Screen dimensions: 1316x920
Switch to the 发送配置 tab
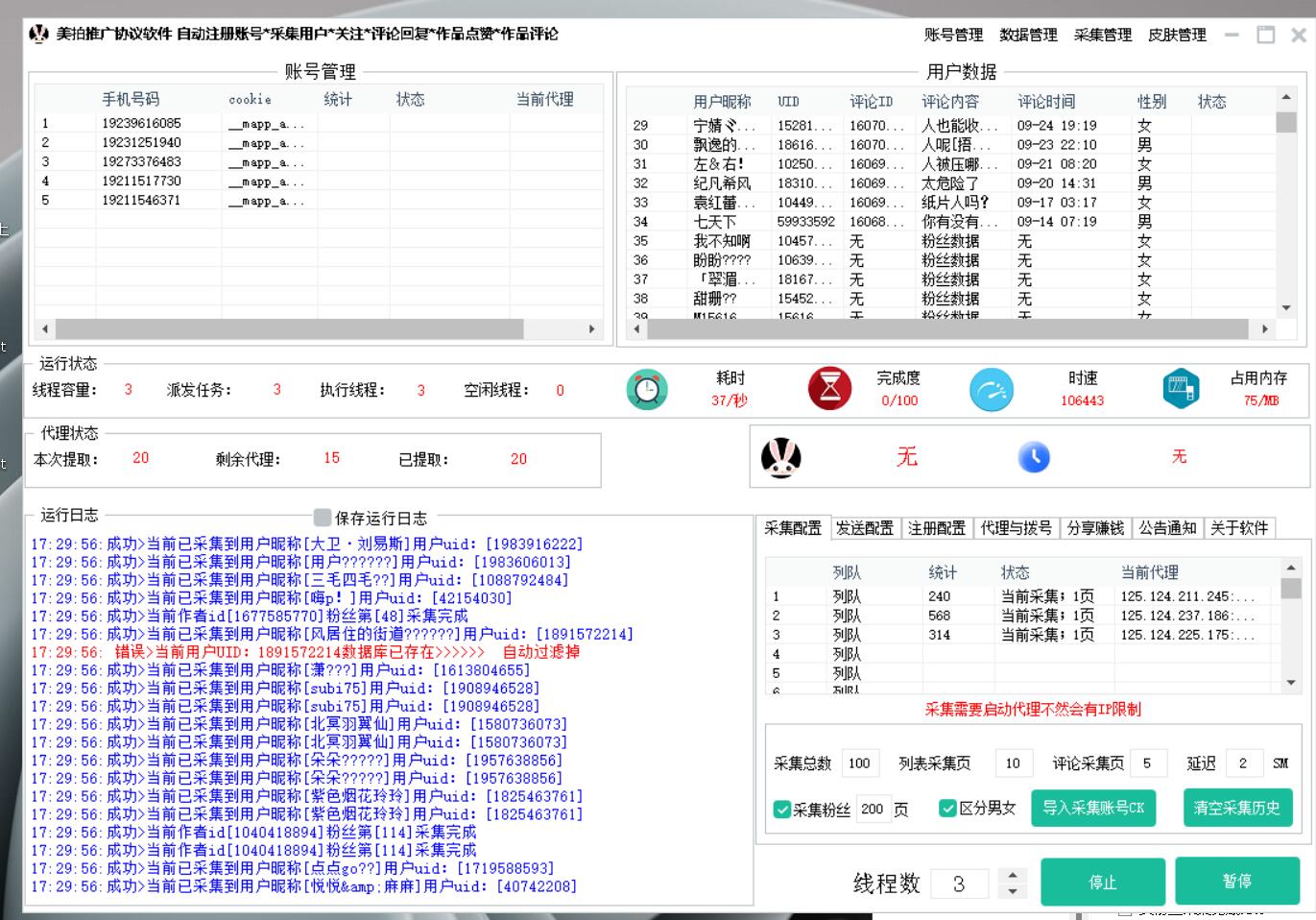(x=864, y=528)
